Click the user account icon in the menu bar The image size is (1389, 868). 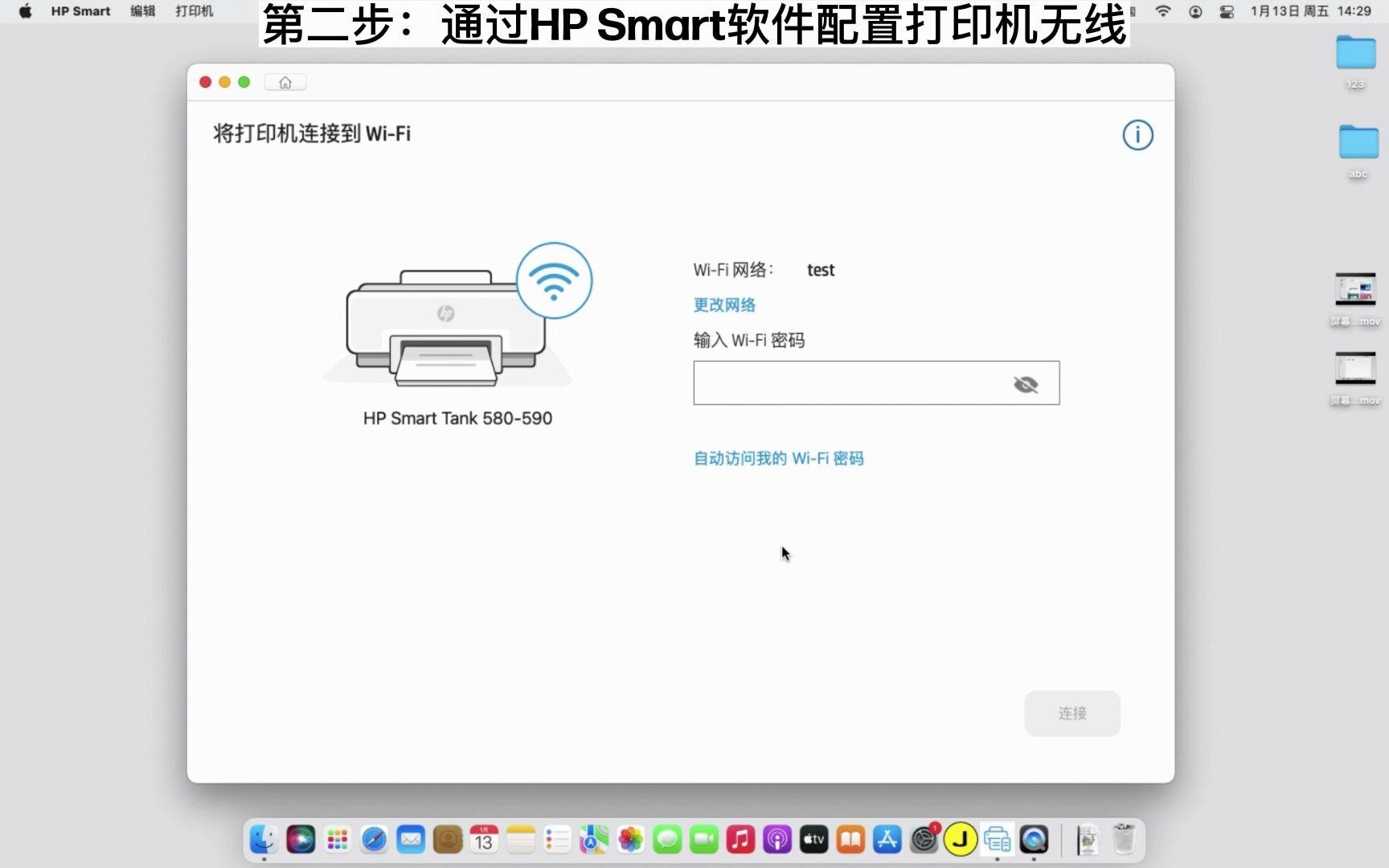click(x=1195, y=11)
